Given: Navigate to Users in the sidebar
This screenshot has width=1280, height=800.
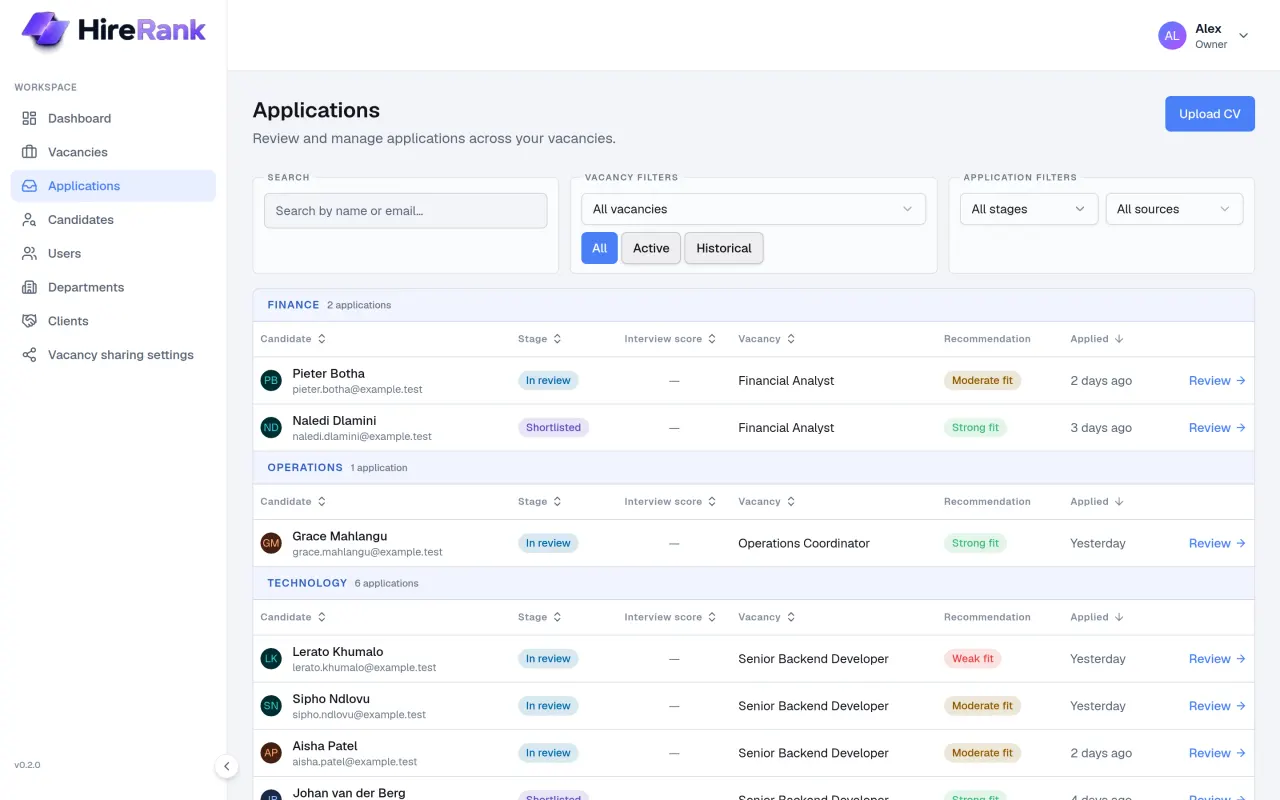Looking at the screenshot, I should tap(113, 254).
